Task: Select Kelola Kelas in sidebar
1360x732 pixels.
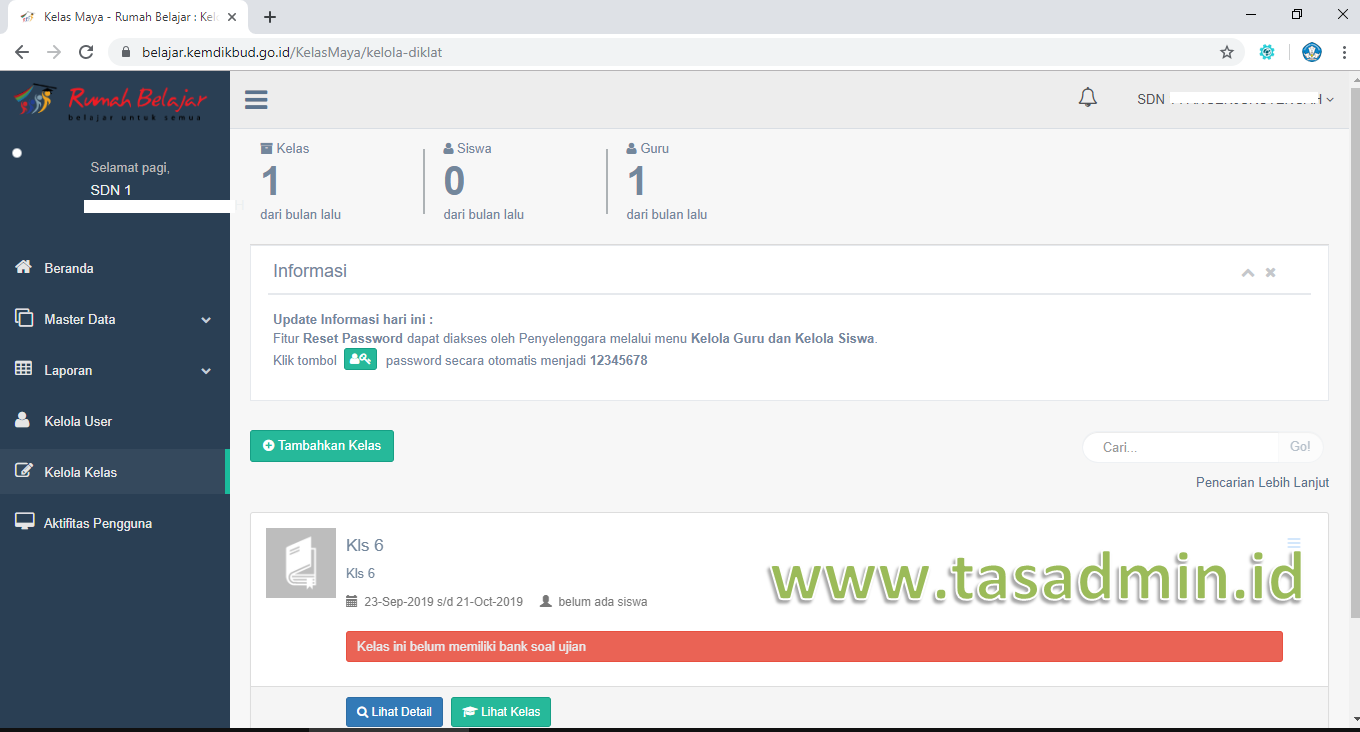Action: point(114,472)
